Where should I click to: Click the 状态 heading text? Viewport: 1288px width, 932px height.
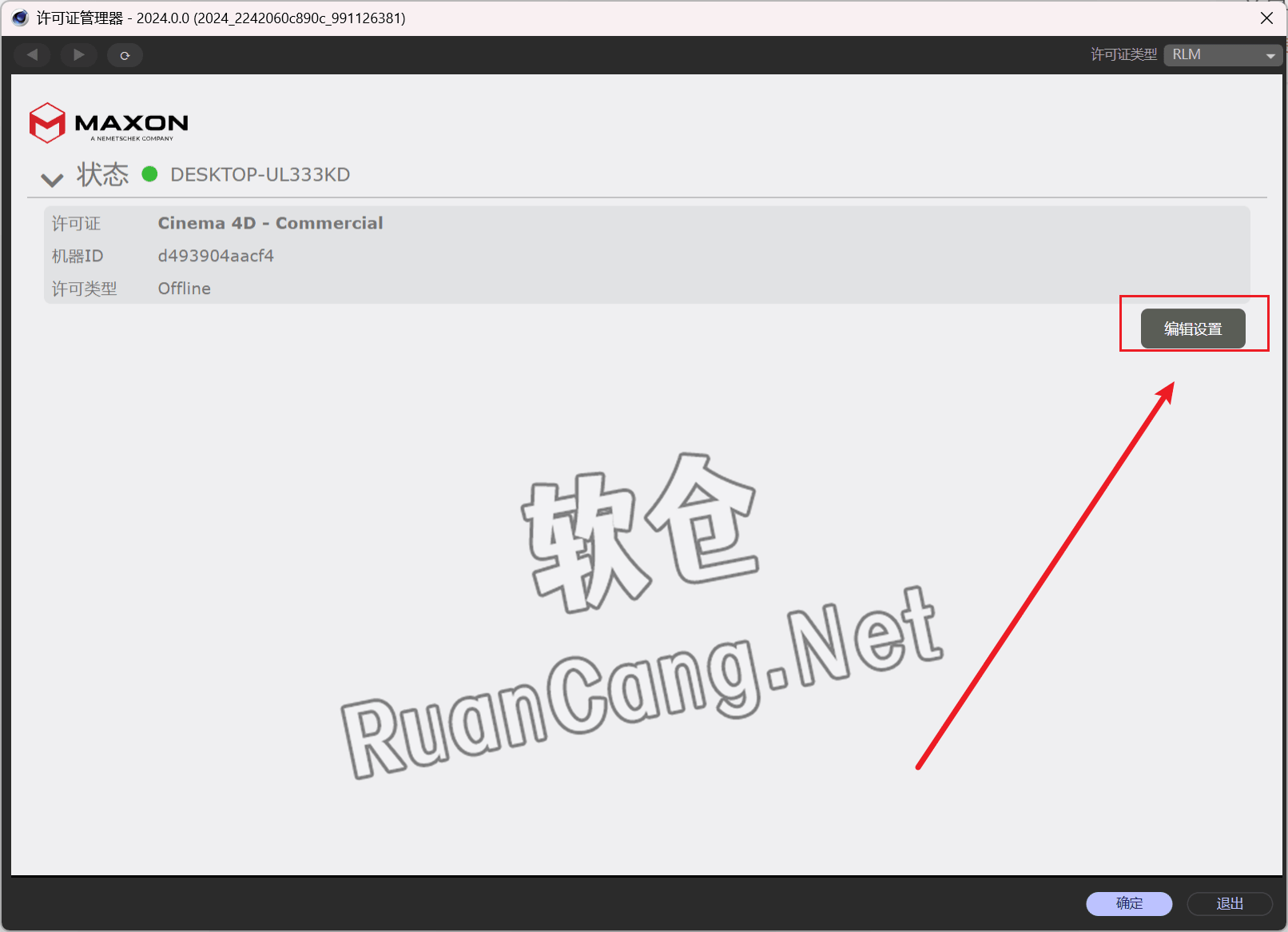tap(102, 174)
